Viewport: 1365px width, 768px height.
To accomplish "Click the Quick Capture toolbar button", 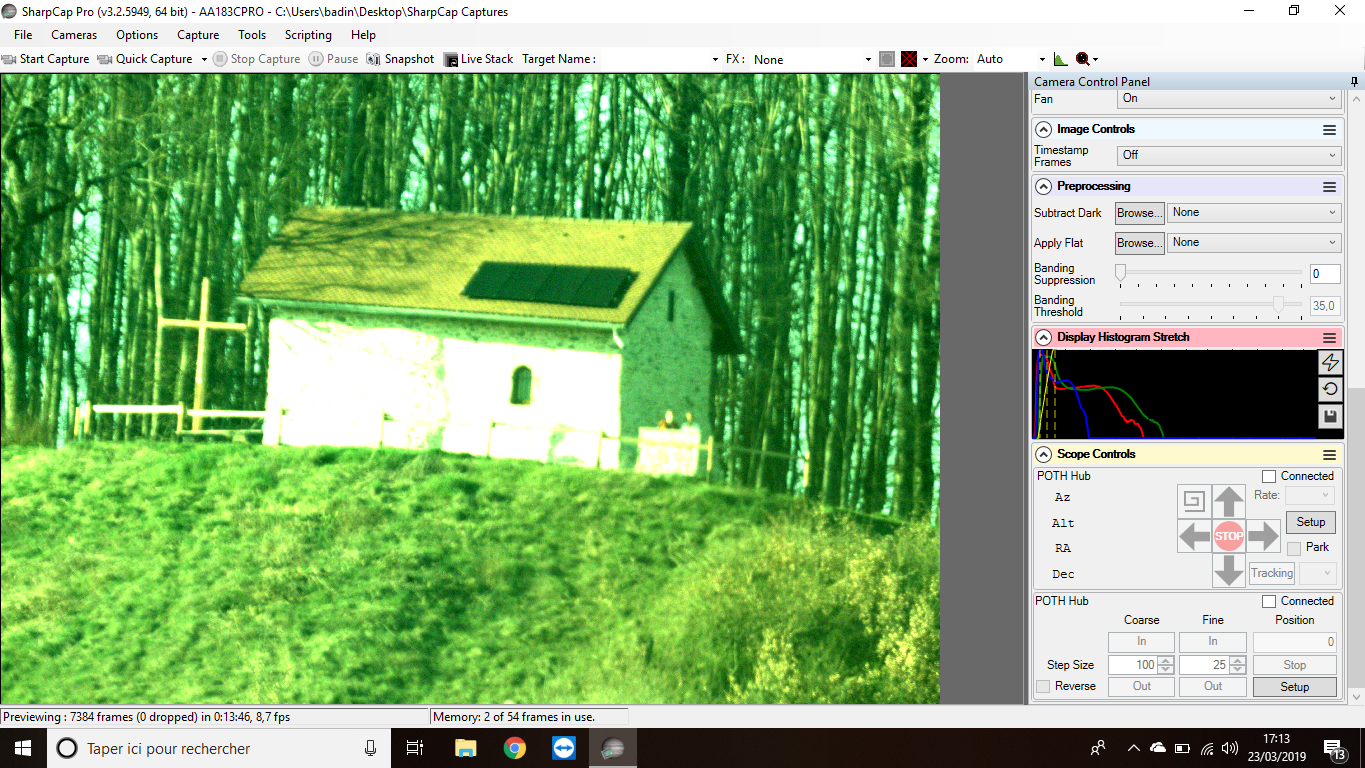I will pos(145,59).
